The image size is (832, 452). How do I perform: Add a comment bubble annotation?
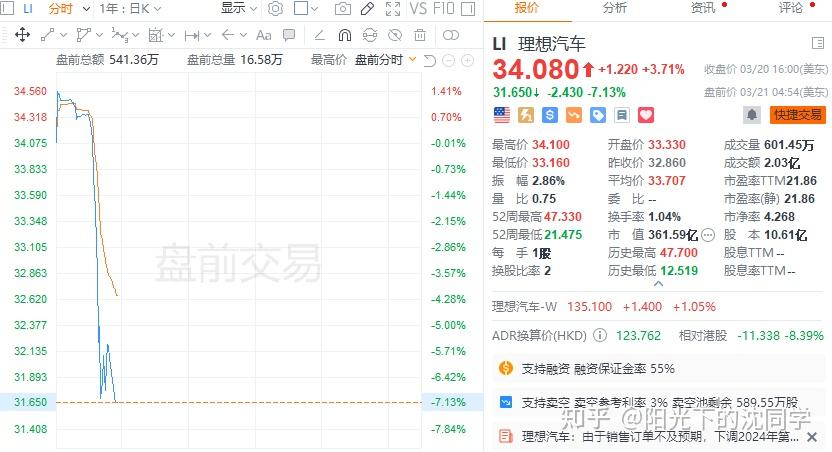[x=289, y=36]
